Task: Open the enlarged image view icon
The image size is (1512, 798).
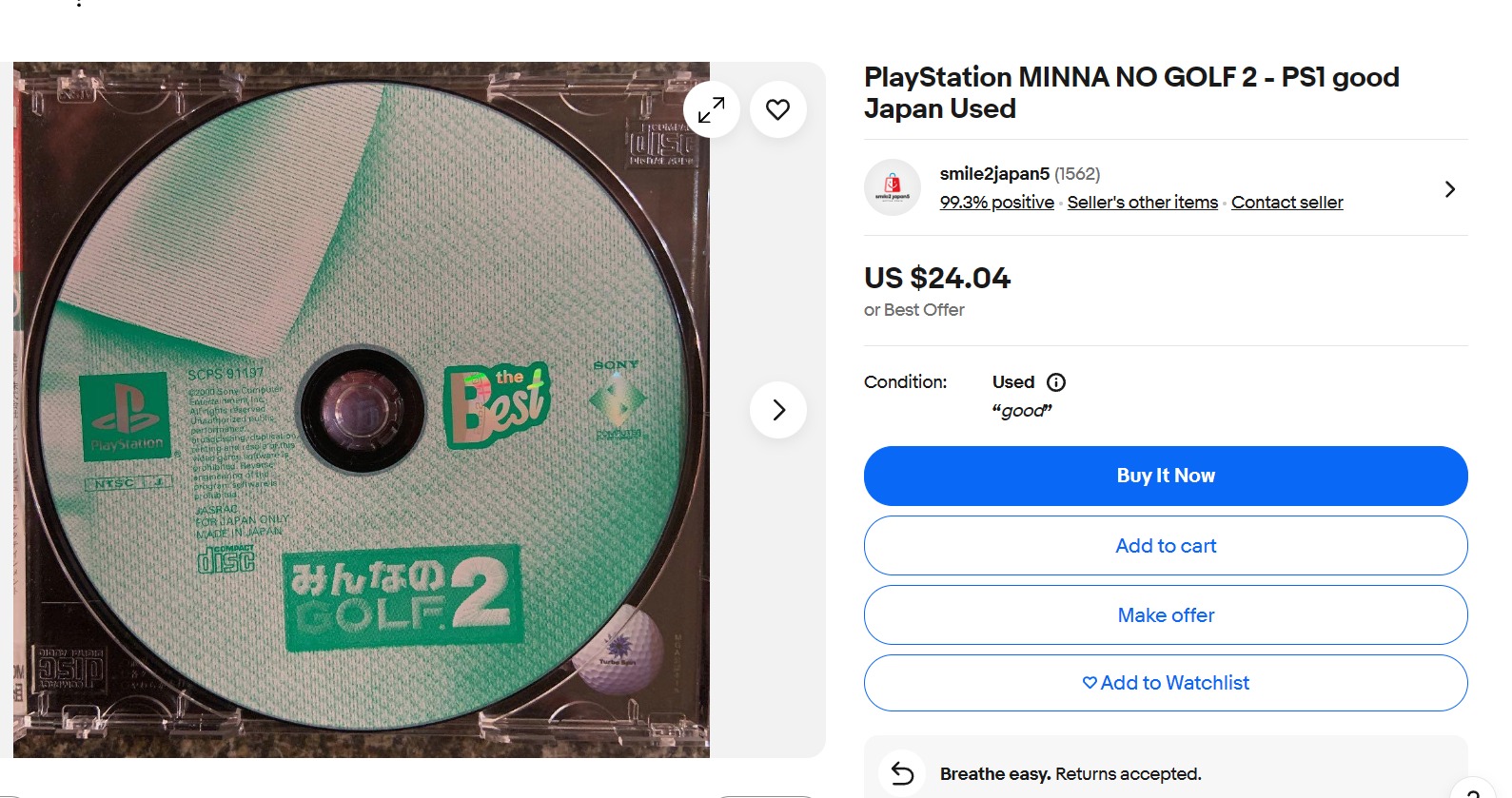Action: [x=711, y=109]
